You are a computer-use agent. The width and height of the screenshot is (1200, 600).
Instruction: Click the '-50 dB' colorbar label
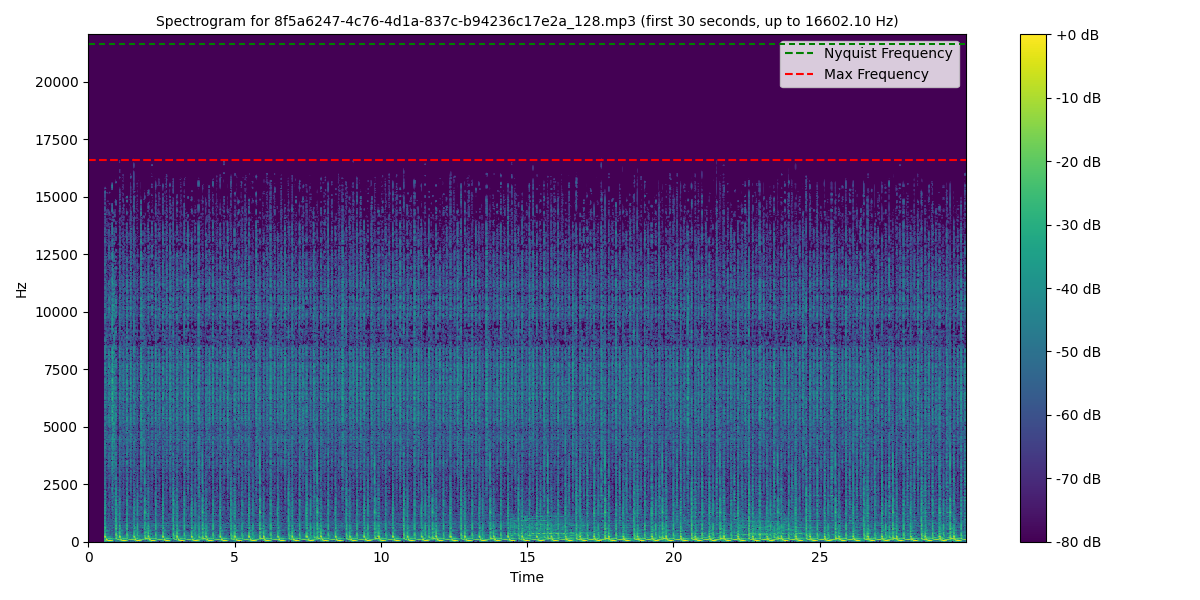click(1077, 352)
